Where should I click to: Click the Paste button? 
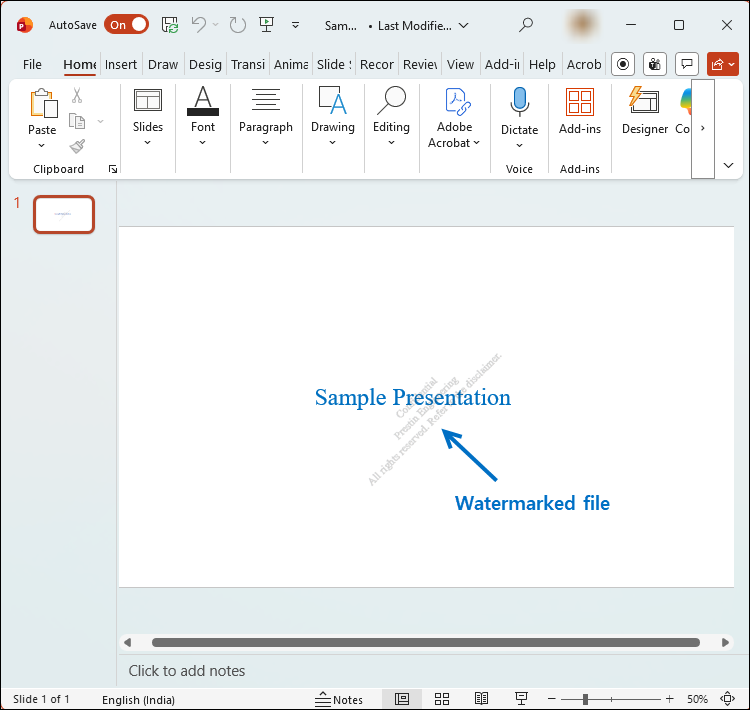[42, 110]
